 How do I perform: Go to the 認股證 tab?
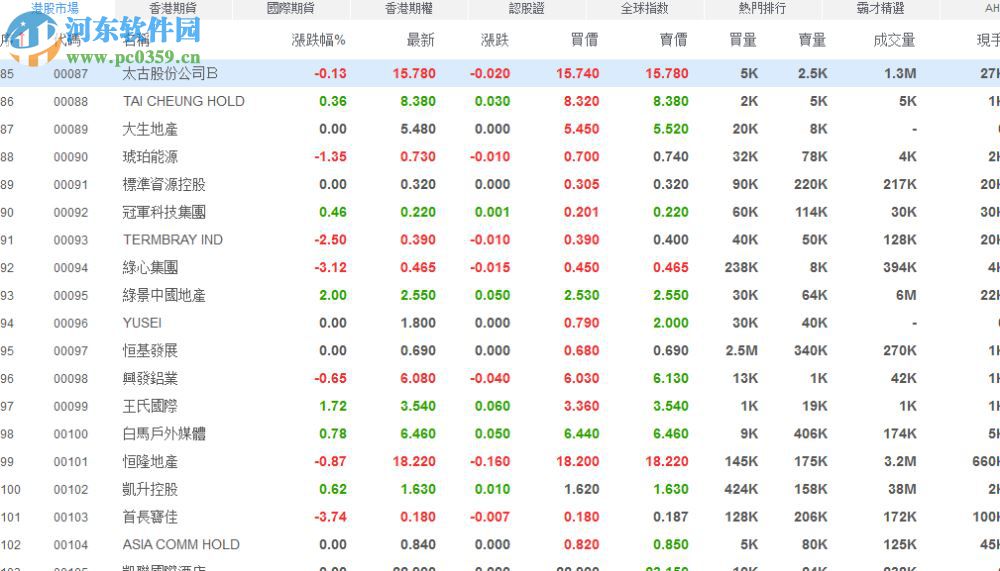527,8
